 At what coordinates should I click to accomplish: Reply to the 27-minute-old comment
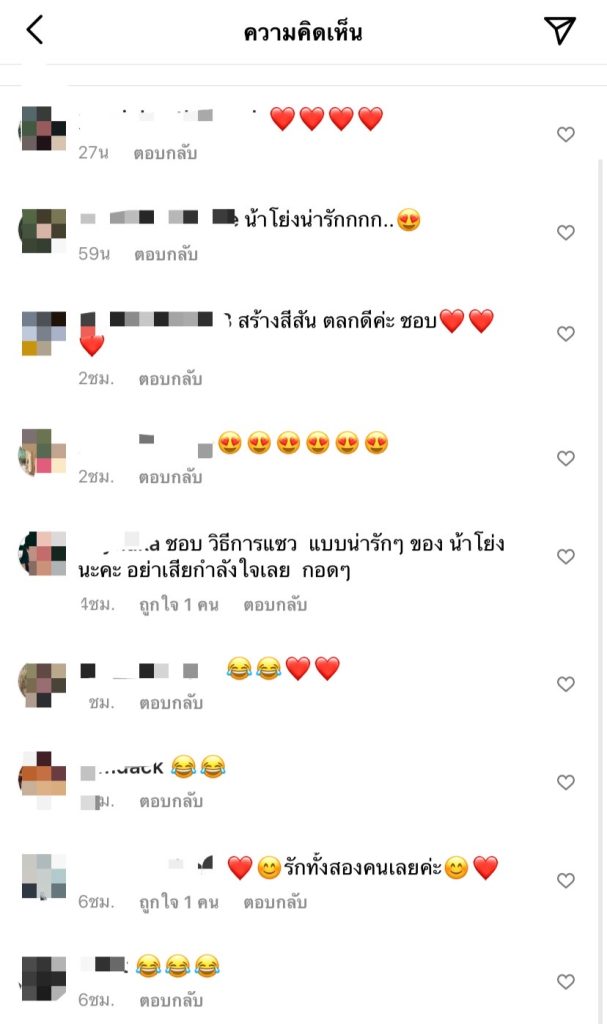coord(165,153)
